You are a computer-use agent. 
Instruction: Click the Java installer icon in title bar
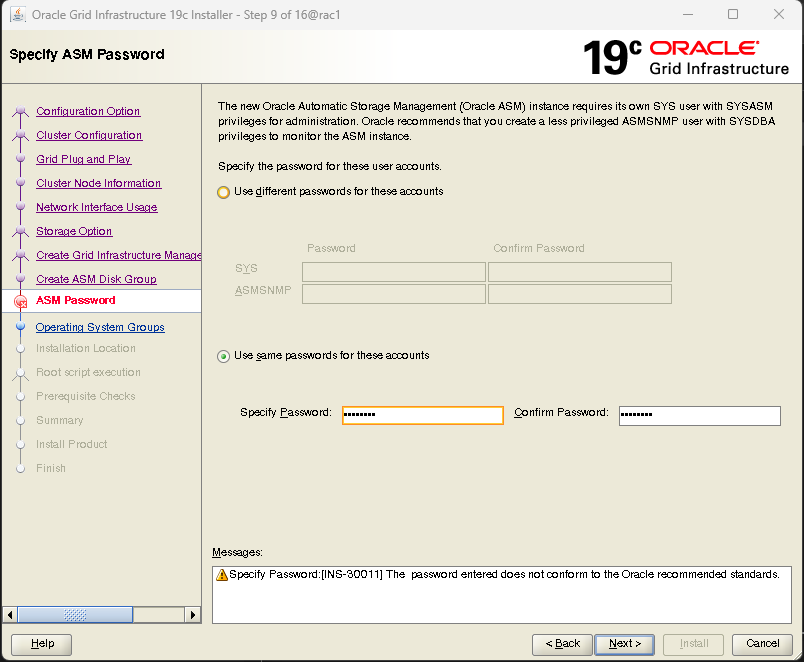[x=18, y=14]
